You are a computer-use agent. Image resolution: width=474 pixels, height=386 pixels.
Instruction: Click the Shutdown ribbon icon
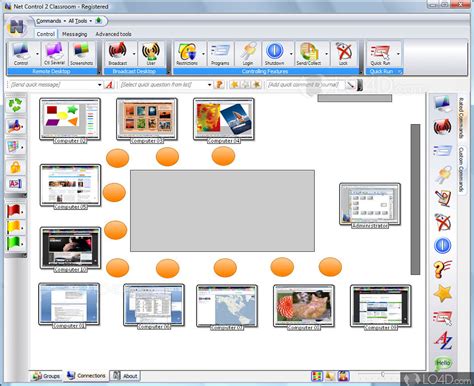click(274, 54)
